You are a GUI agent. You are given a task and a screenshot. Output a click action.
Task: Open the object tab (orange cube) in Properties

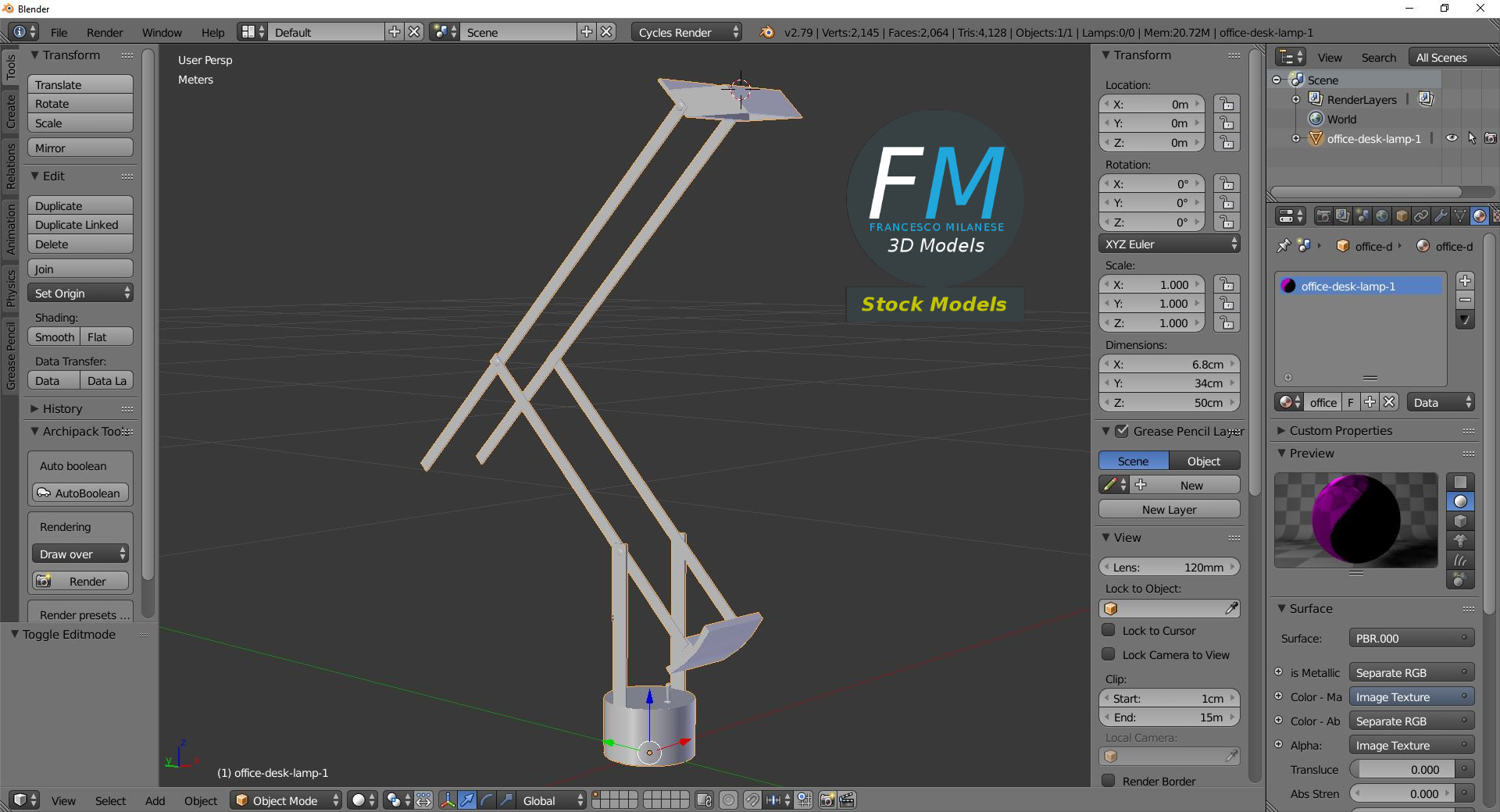tap(1402, 216)
